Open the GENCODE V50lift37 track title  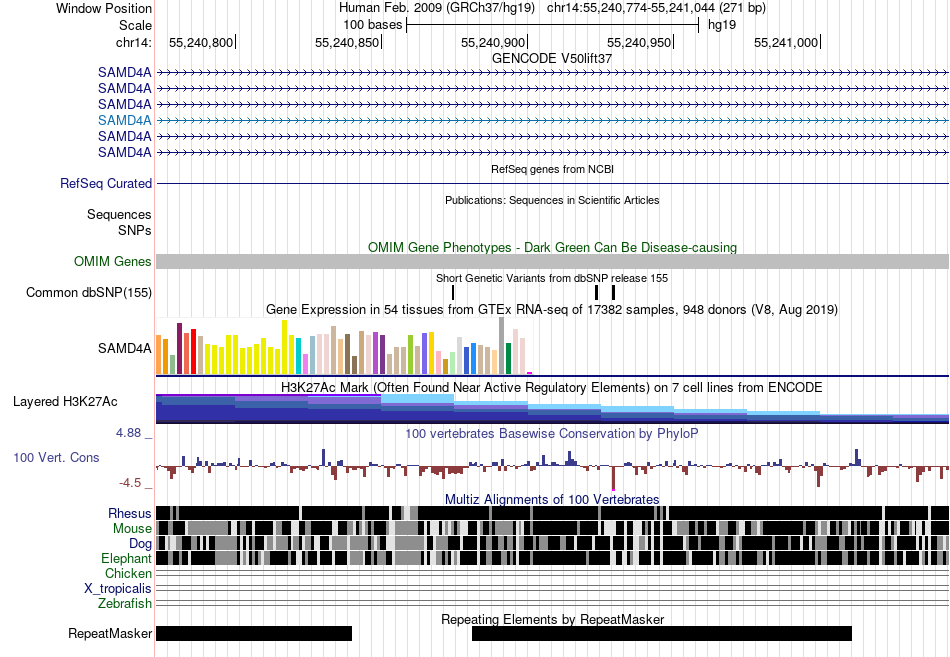click(x=552, y=58)
